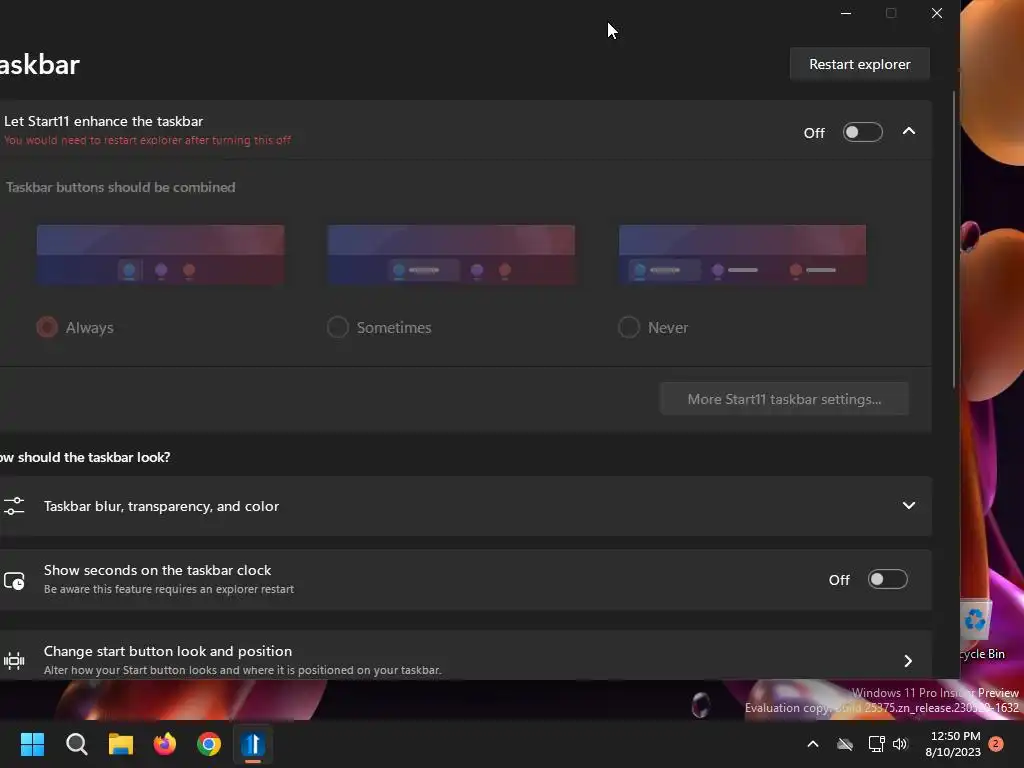Open the clock showing 12:50 PM

coord(953,744)
